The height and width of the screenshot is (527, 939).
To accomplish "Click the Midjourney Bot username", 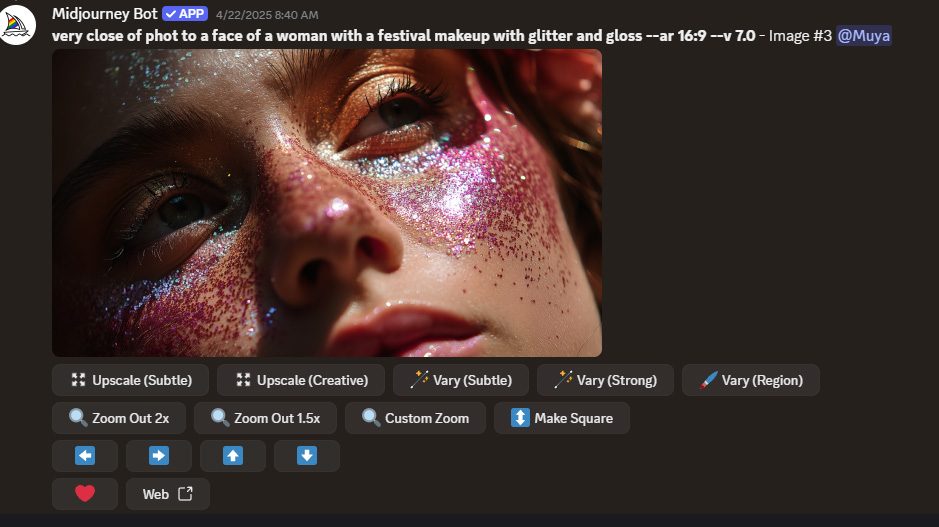I will (x=104, y=14).
